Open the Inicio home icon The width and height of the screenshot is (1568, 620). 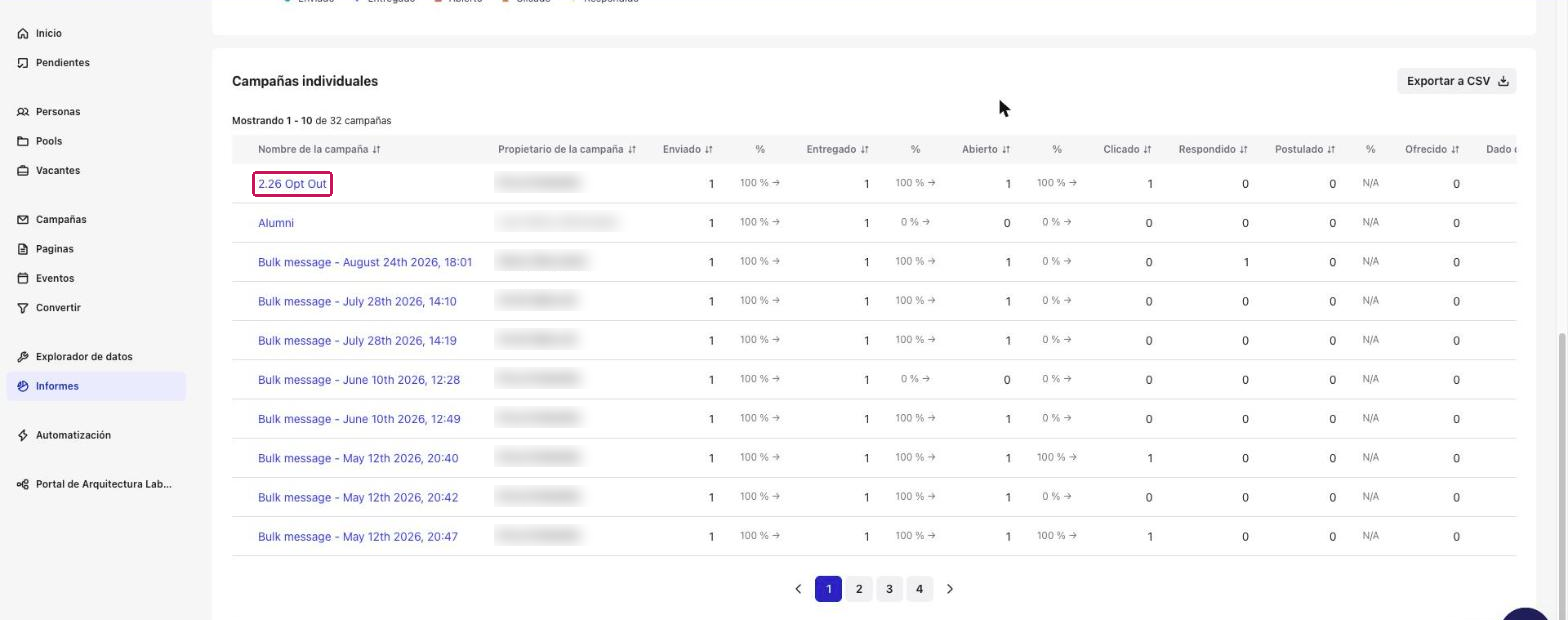23,34
